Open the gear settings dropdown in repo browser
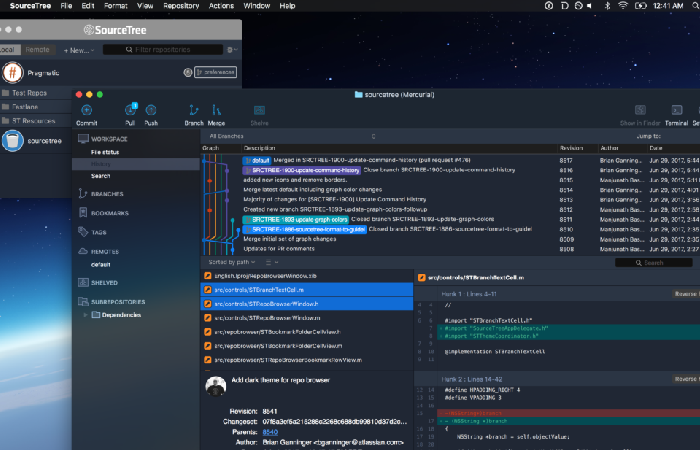The image size is (700, 450). click(x=232, y=50)
